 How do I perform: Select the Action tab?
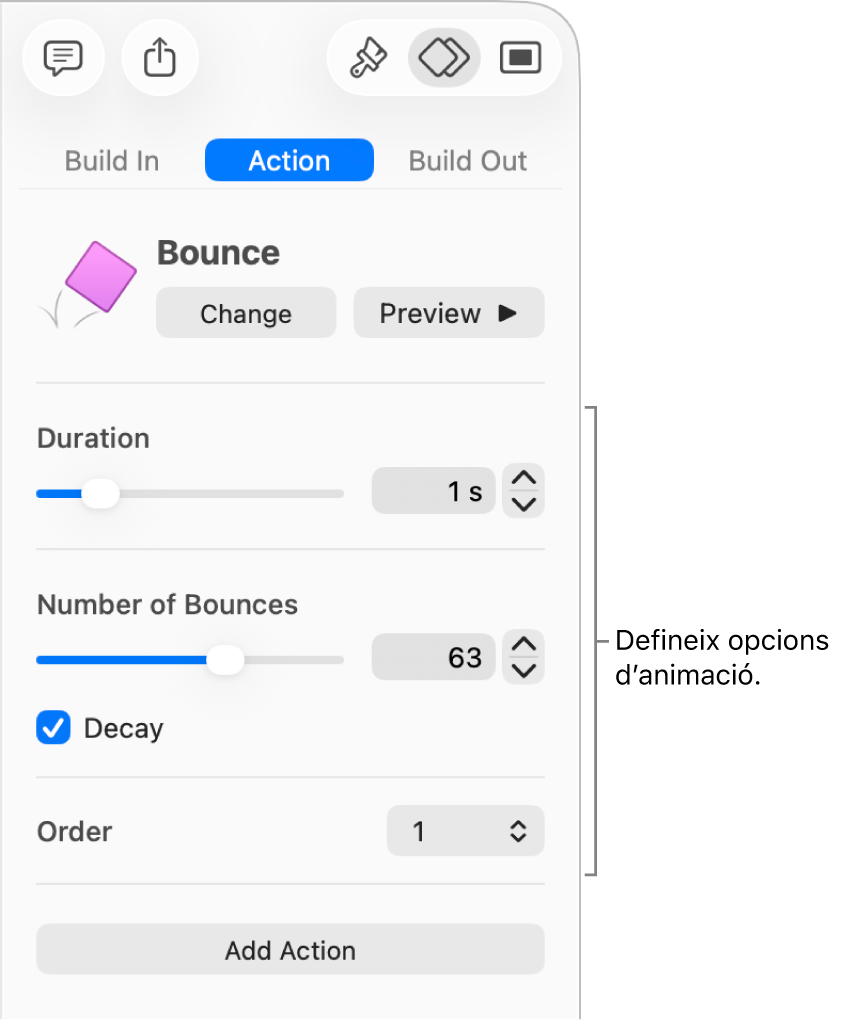[289, 161]
